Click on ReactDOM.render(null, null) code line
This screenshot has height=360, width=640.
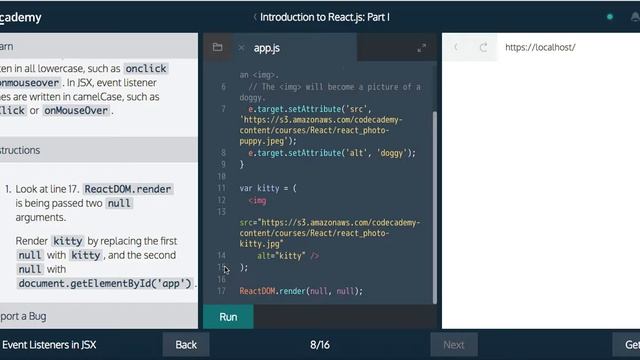coord(301,291)
